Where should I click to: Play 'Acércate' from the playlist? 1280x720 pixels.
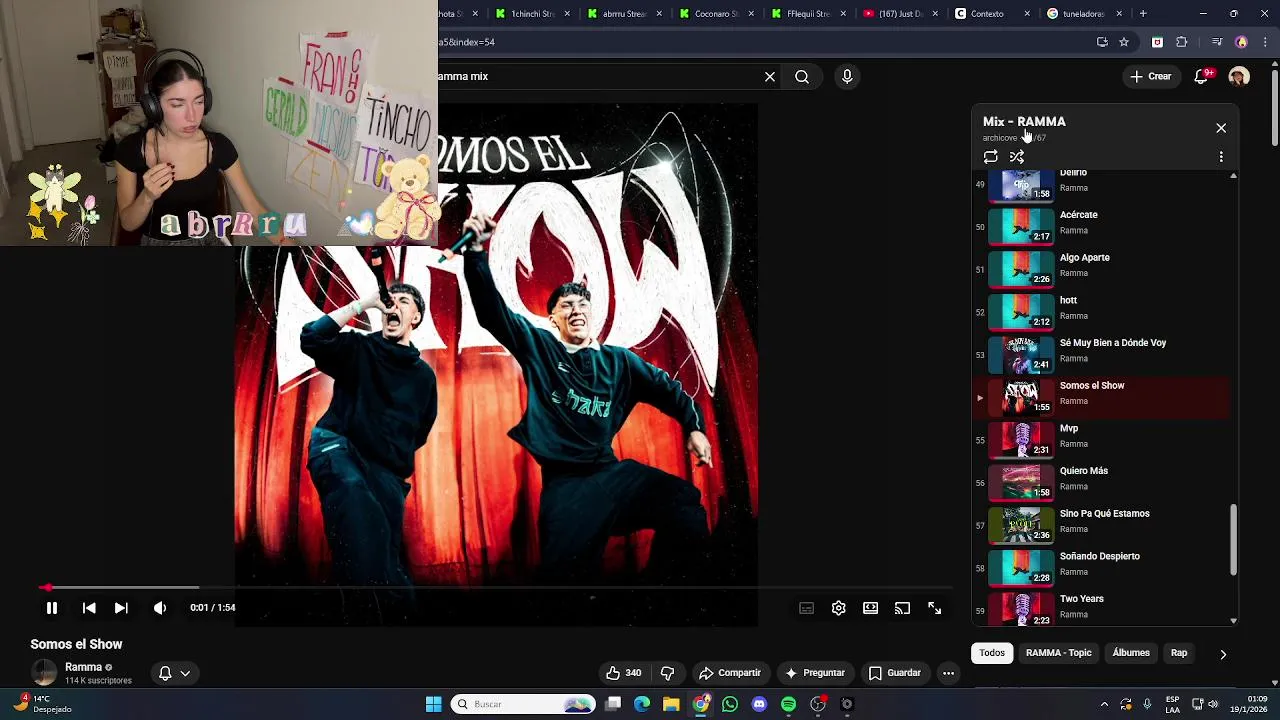pyautogui.click(x=1100, y=226)
